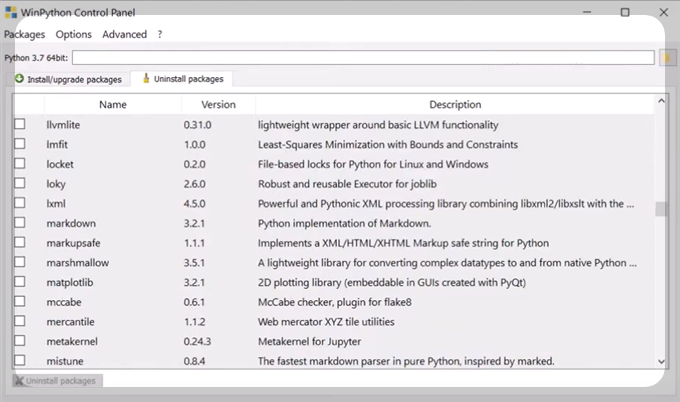The width and height of the screenshot is (680, 402).
Task: Check the matplotlib package checkbox
Action: (x=20, y=282)
